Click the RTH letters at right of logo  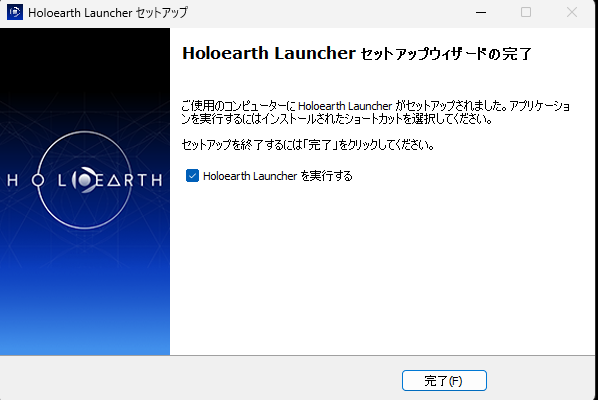(143, 180)
